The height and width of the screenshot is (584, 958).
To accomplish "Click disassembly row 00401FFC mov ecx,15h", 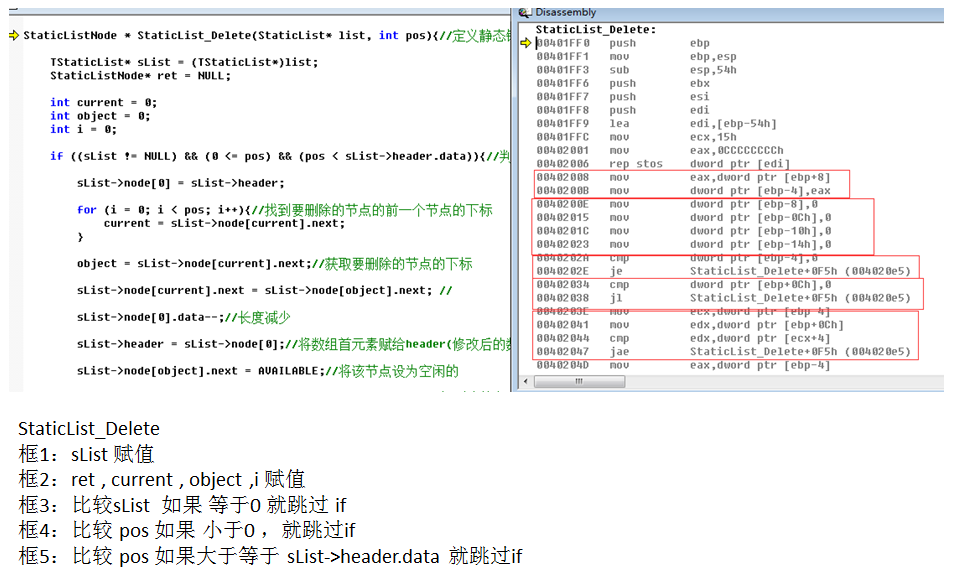I will 637,137.
